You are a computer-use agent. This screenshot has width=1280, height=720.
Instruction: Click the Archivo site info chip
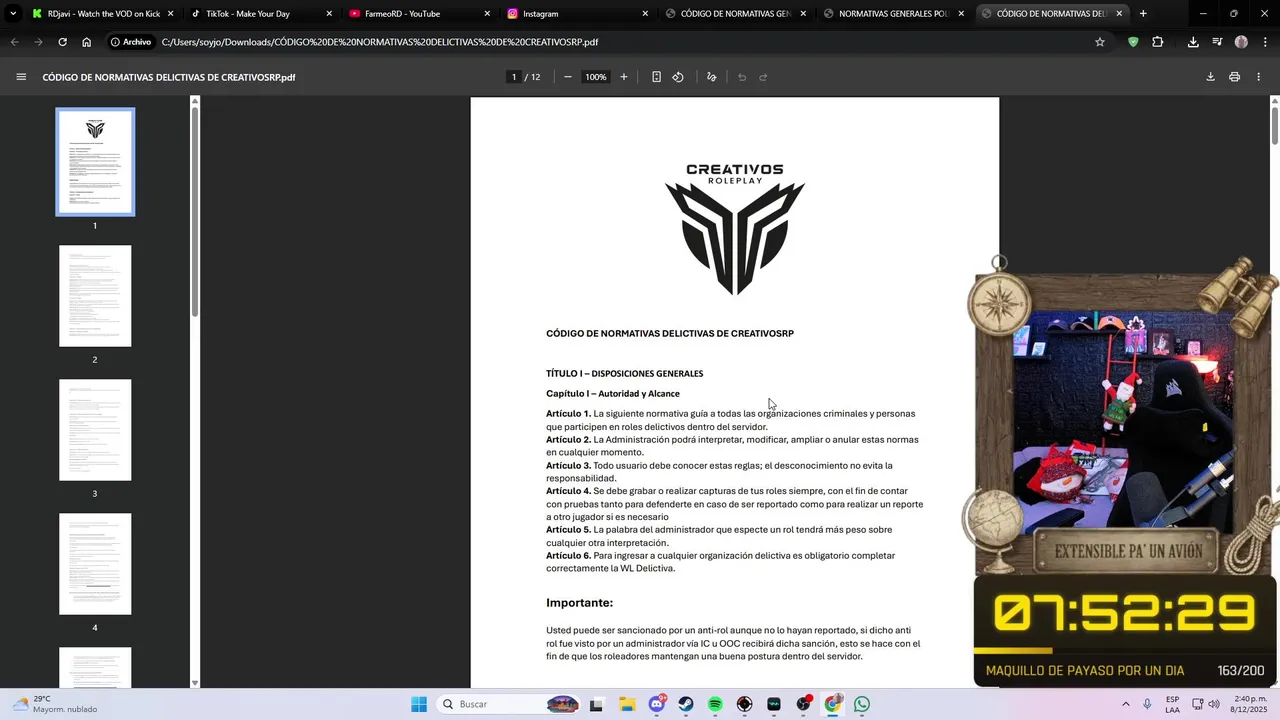click(131, 42)
